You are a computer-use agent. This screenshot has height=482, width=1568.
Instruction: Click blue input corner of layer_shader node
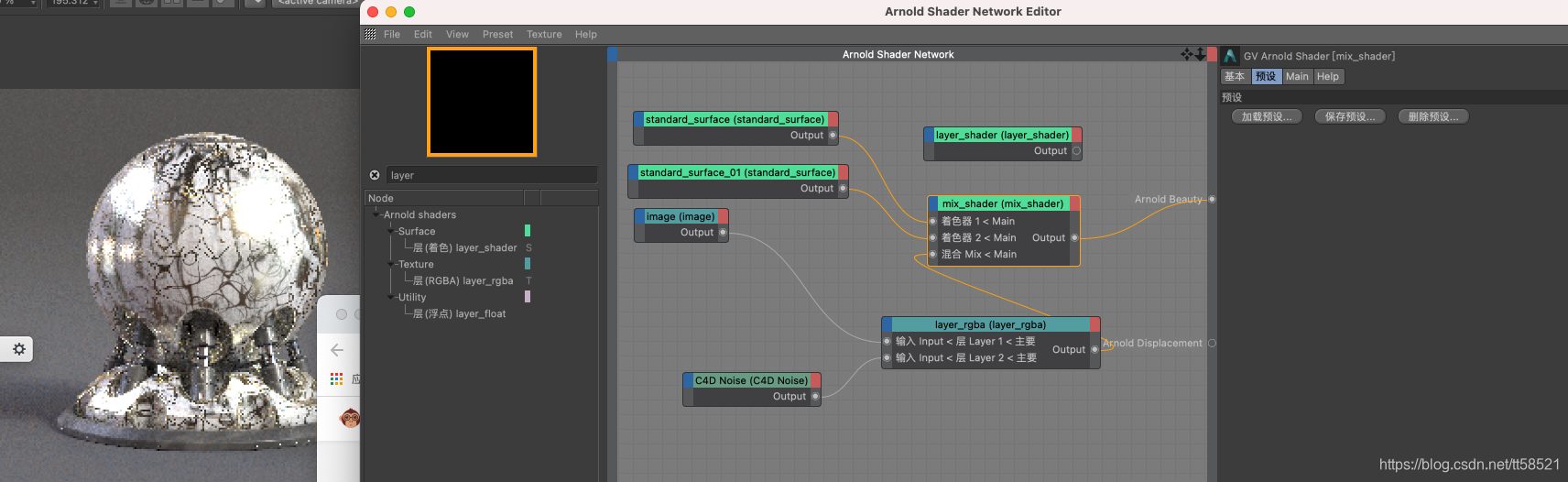tap(929, 135)
